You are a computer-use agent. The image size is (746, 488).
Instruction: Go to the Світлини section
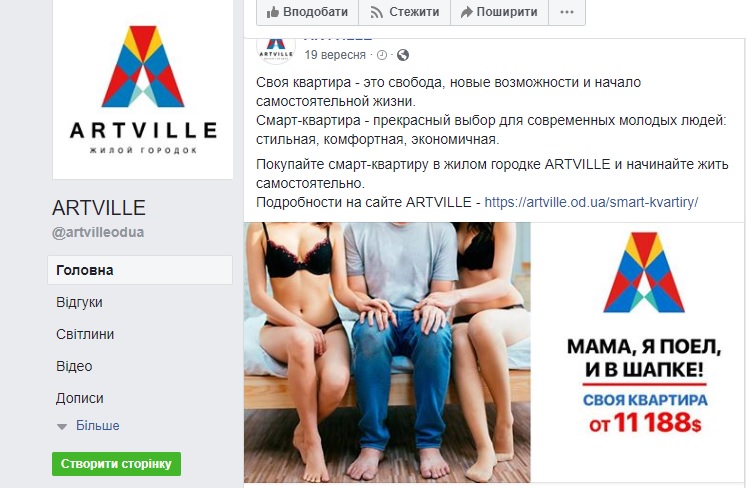pyautogui.click(x=85, y=334)
